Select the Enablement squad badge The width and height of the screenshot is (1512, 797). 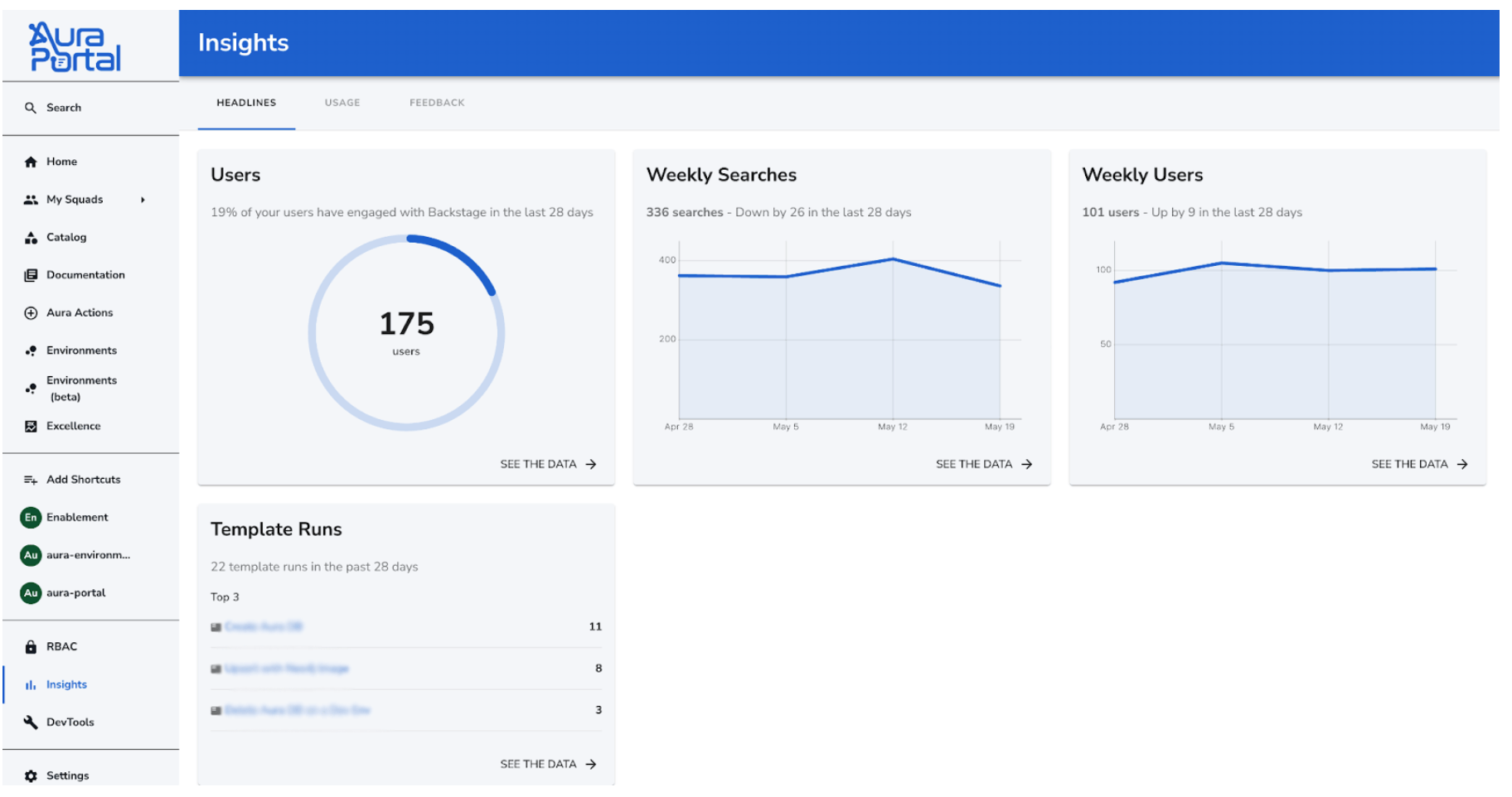point(31,517)
